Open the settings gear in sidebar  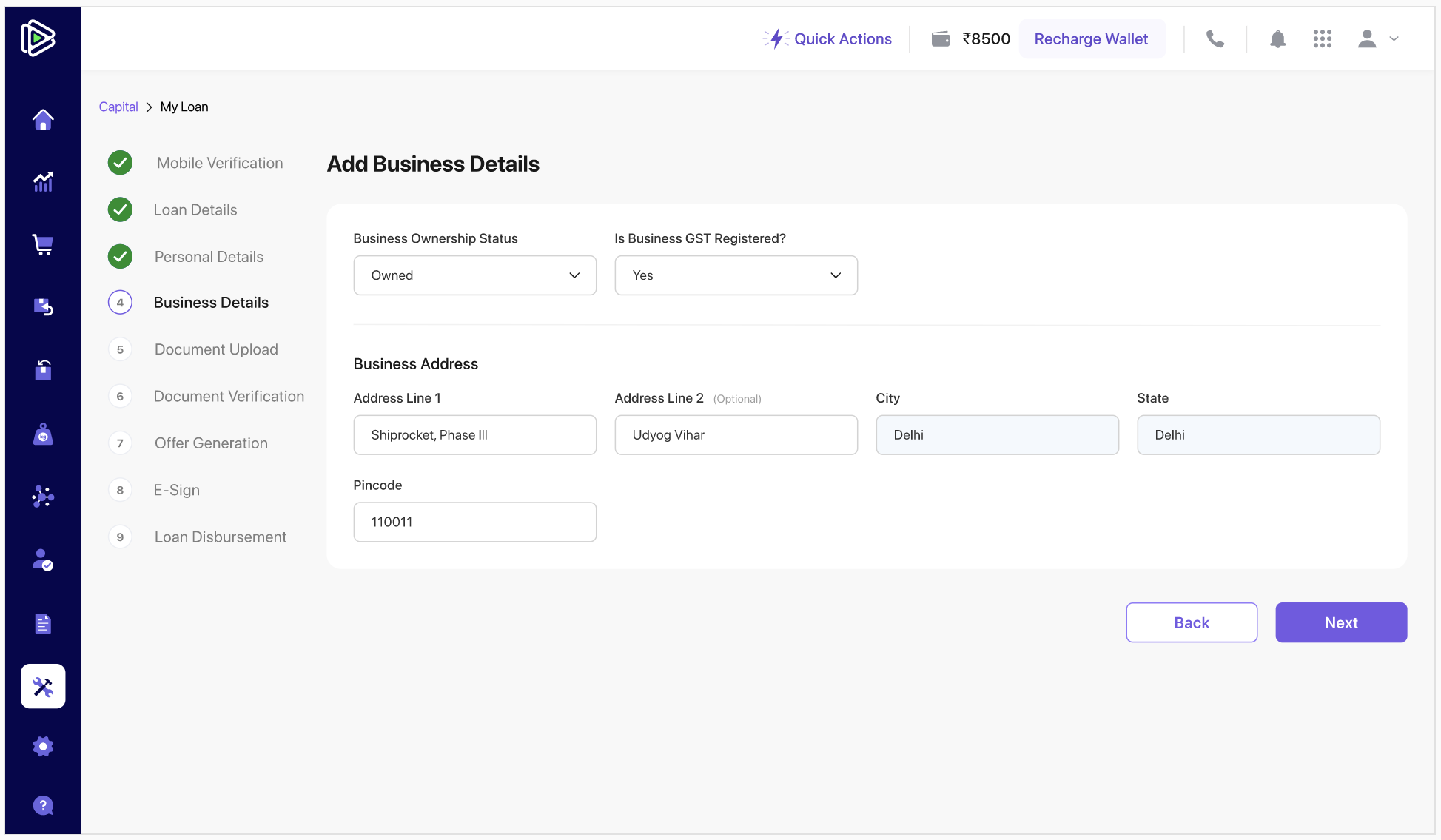click(43, 746)
